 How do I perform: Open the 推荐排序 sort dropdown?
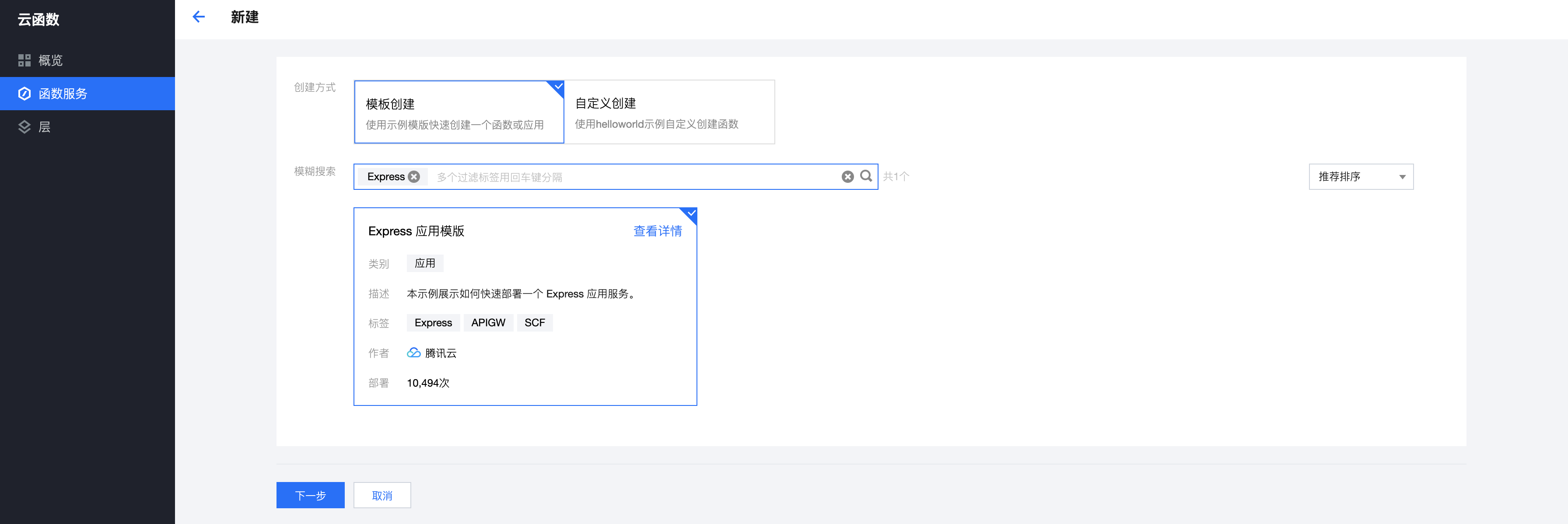coord(1351,177)
